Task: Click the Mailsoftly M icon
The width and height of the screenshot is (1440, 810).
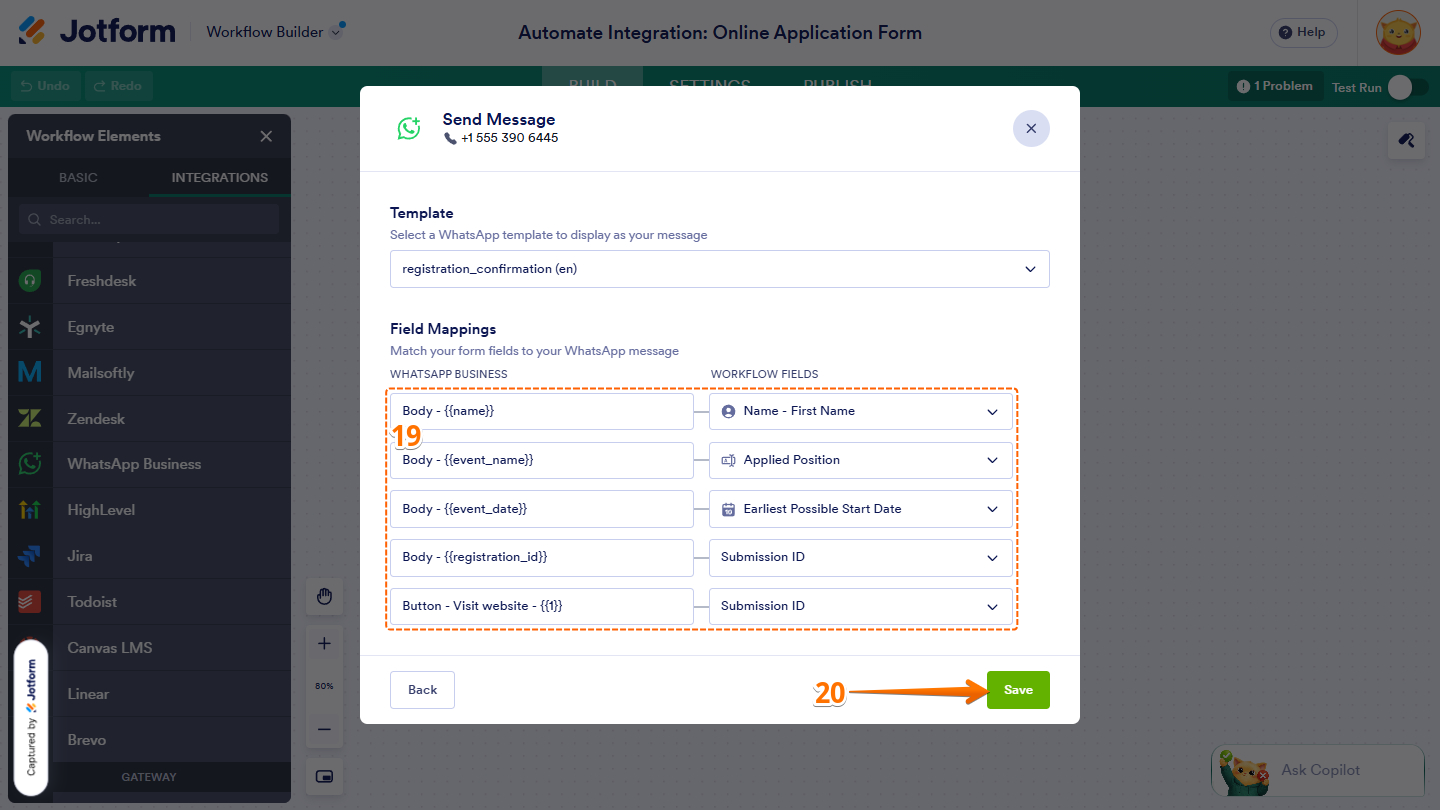Action: (30, 373)
